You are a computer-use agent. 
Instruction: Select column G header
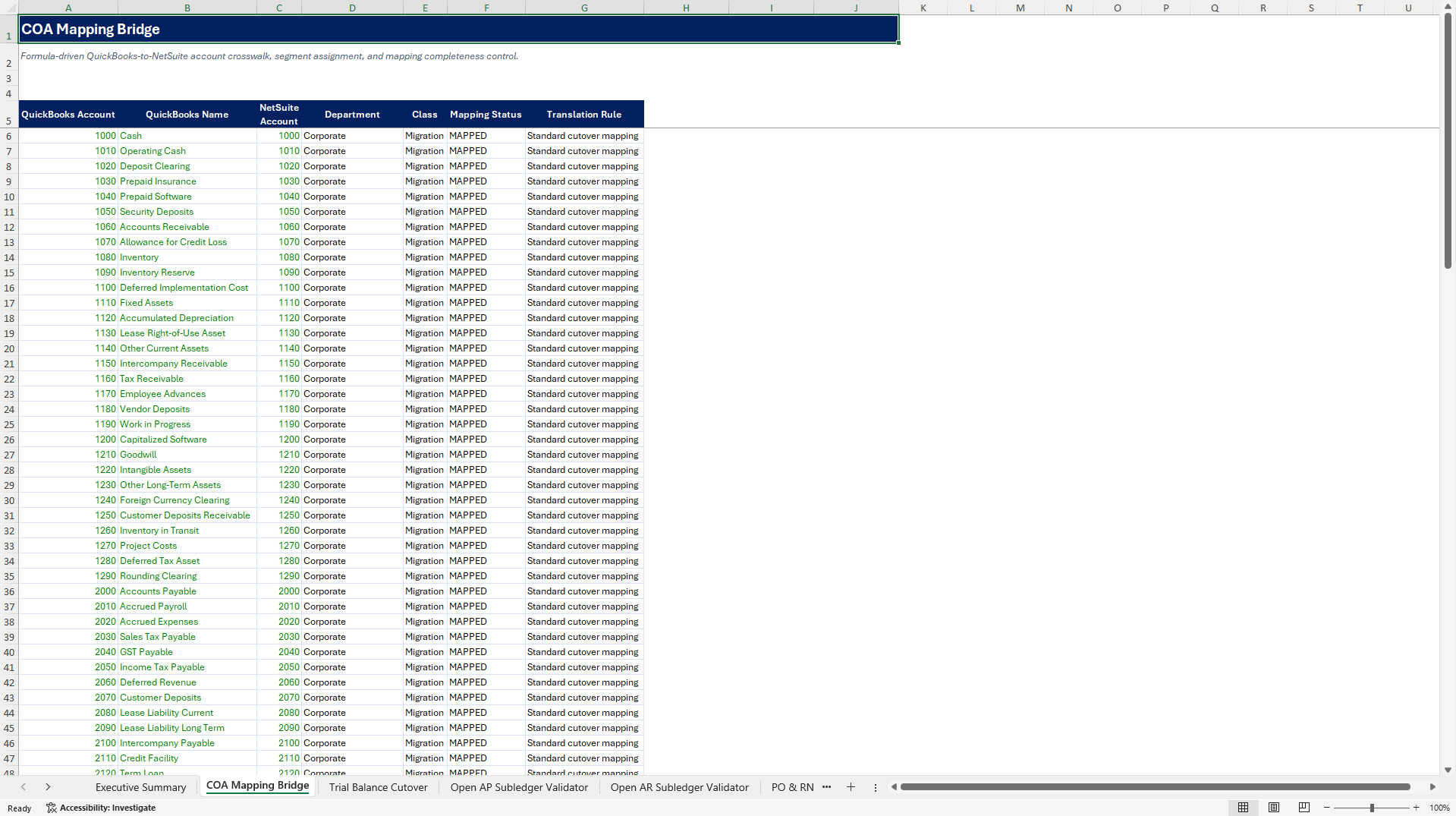tap(584, 8)
